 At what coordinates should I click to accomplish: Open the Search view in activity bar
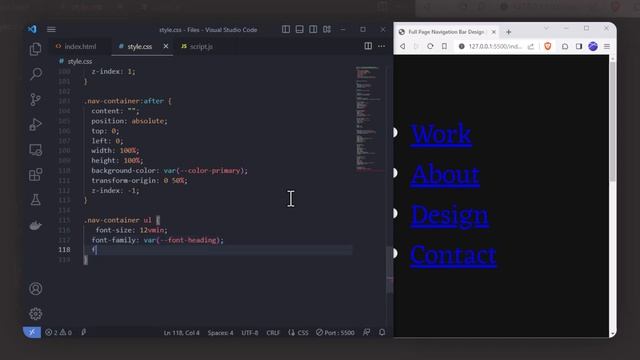(x=36, y=74)
